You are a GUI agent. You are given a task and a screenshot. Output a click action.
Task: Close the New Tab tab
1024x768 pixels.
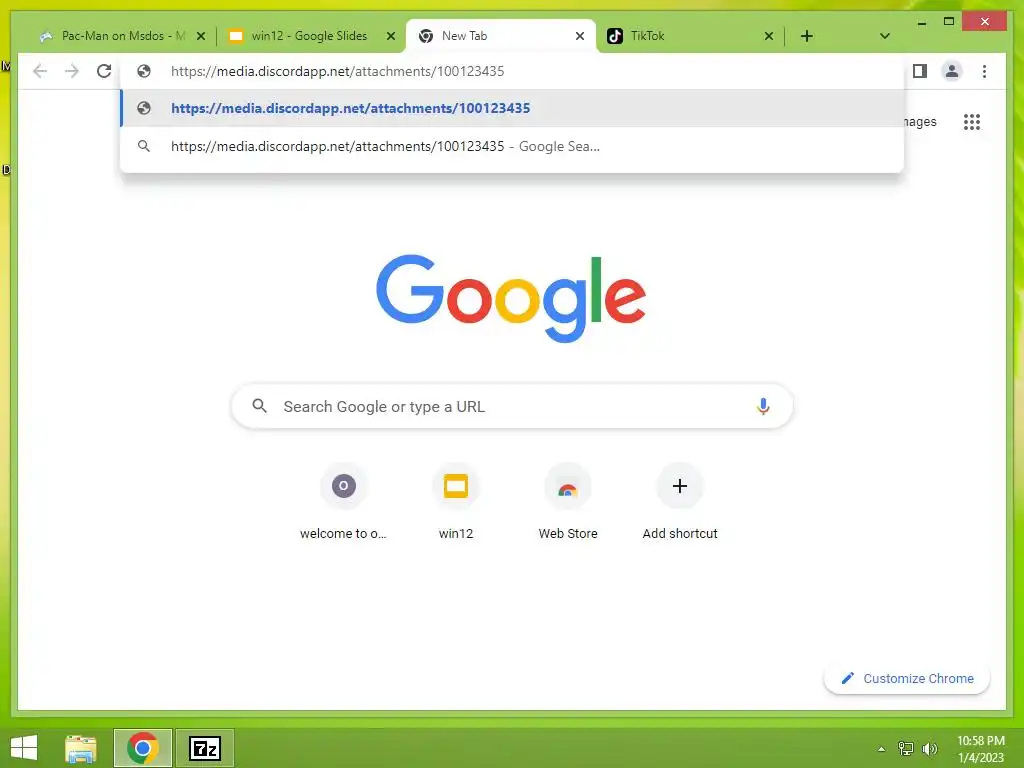[580, 36]
